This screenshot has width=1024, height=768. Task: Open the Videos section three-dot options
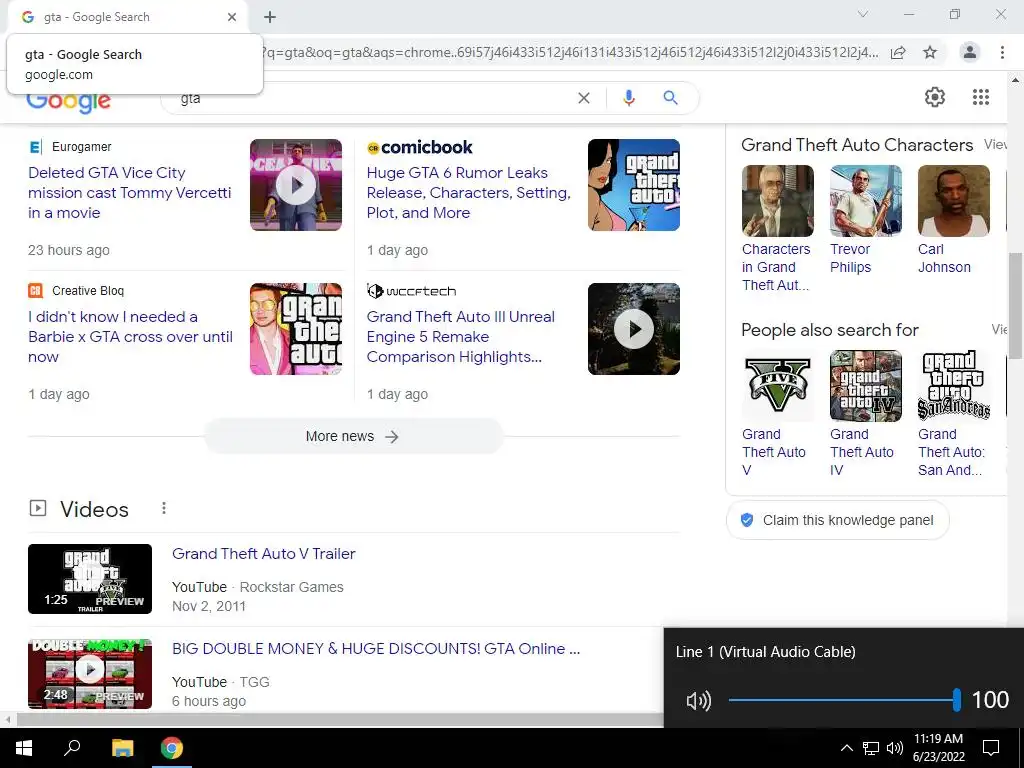(x=164, y=507)
